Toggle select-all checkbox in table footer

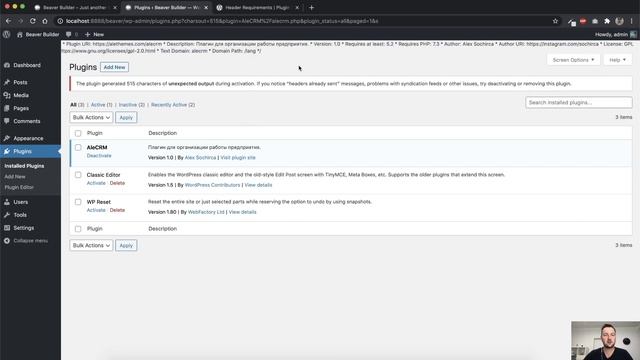tap(78, 229)
